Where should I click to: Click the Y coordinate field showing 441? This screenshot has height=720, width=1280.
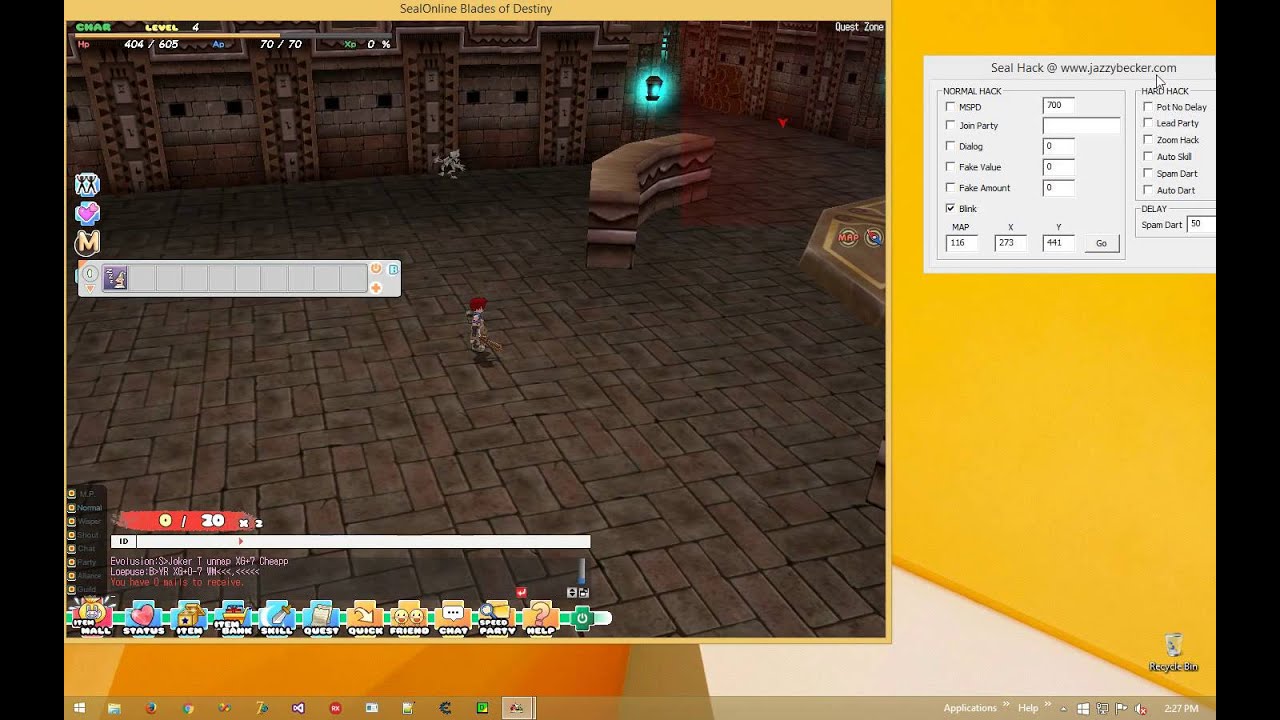pos(1058,243)
